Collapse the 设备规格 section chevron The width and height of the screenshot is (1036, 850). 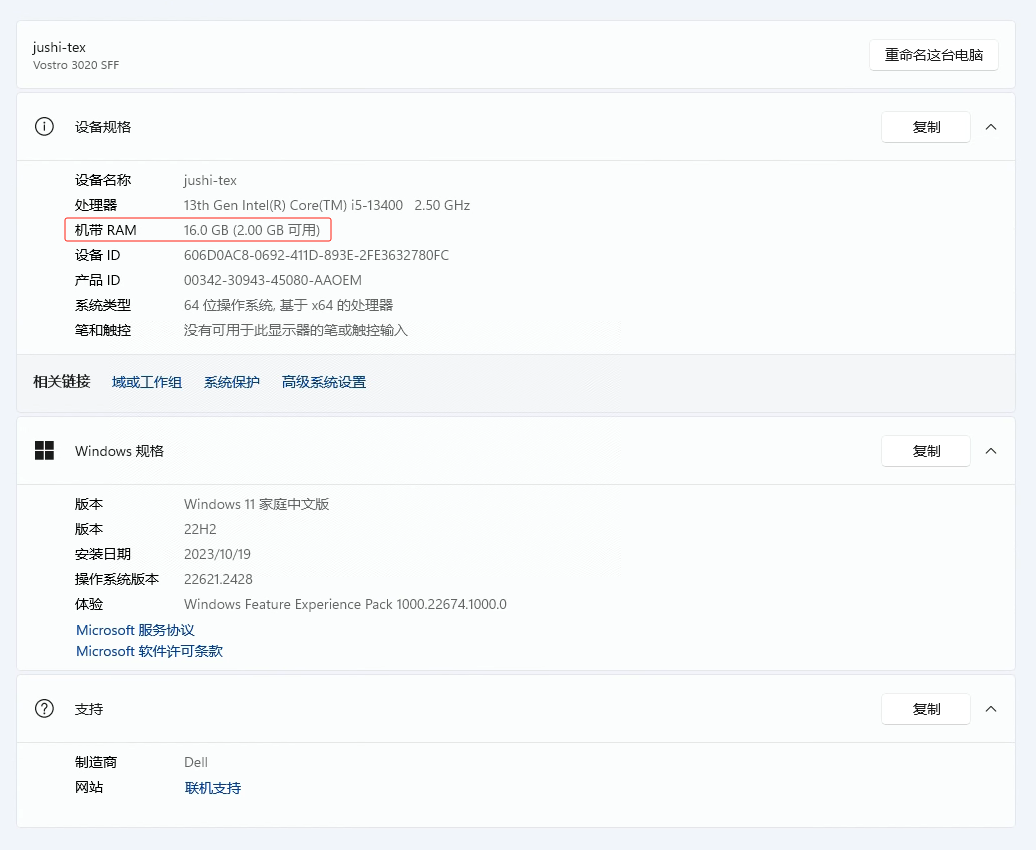(x=990, y=127)
